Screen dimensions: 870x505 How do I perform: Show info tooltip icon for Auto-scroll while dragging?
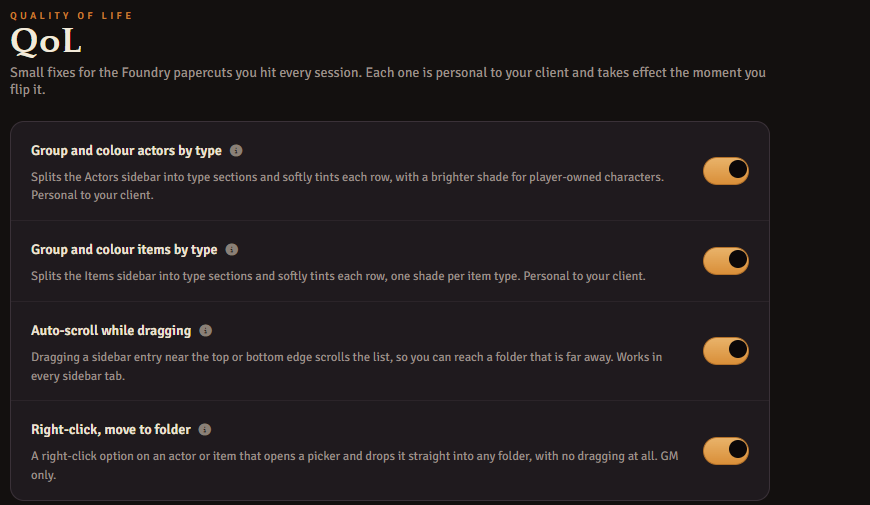[x=205, y=331]
